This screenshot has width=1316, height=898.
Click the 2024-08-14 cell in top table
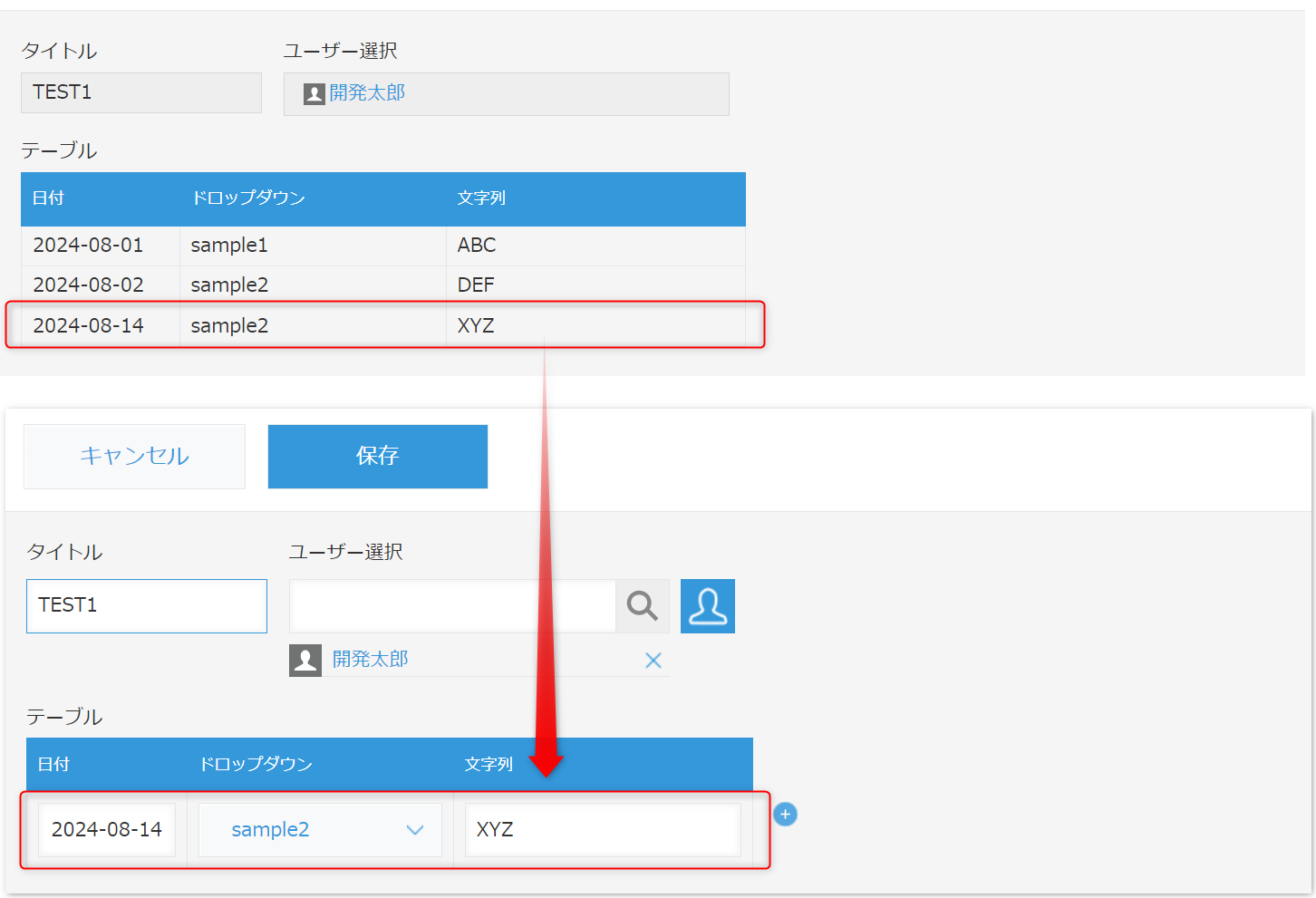point(101,325)
